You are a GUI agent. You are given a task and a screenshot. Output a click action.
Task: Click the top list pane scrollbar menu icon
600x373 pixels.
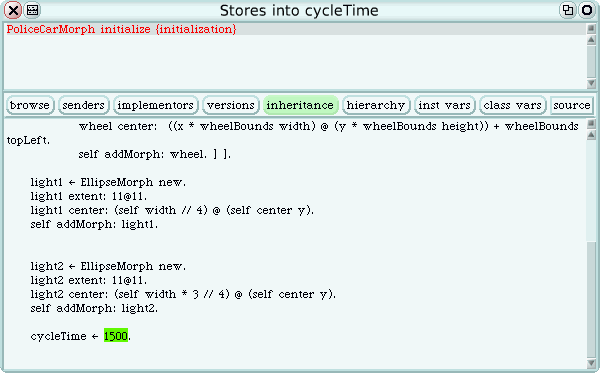[x=591, y=28]
